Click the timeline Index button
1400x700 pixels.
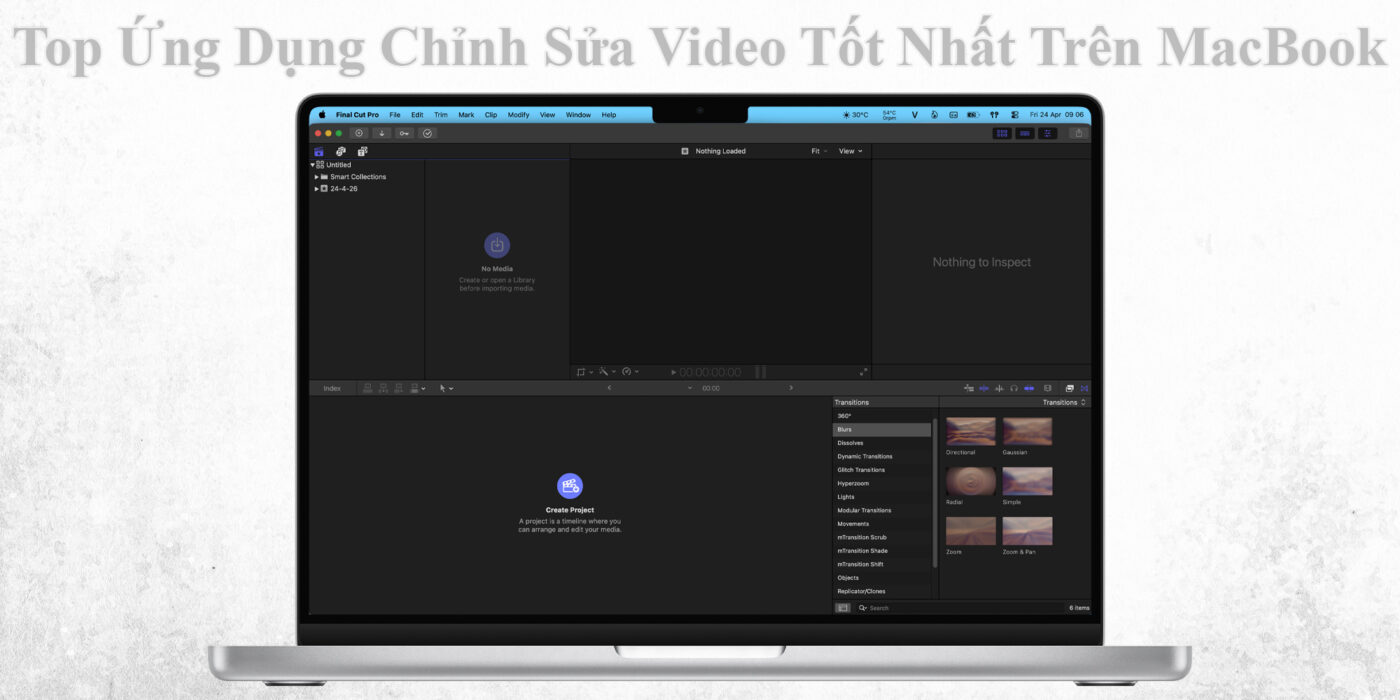(332, 388)
